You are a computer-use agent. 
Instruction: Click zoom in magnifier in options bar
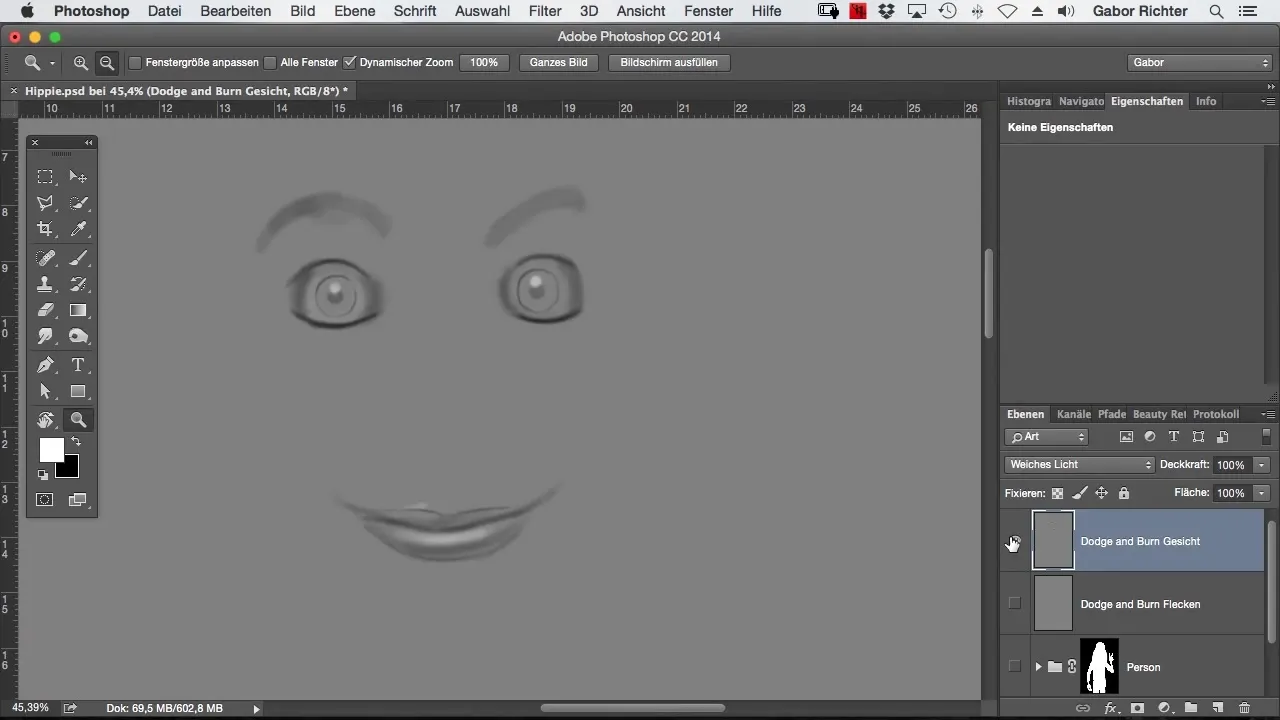pyautogui.click(x=81, y=62)
